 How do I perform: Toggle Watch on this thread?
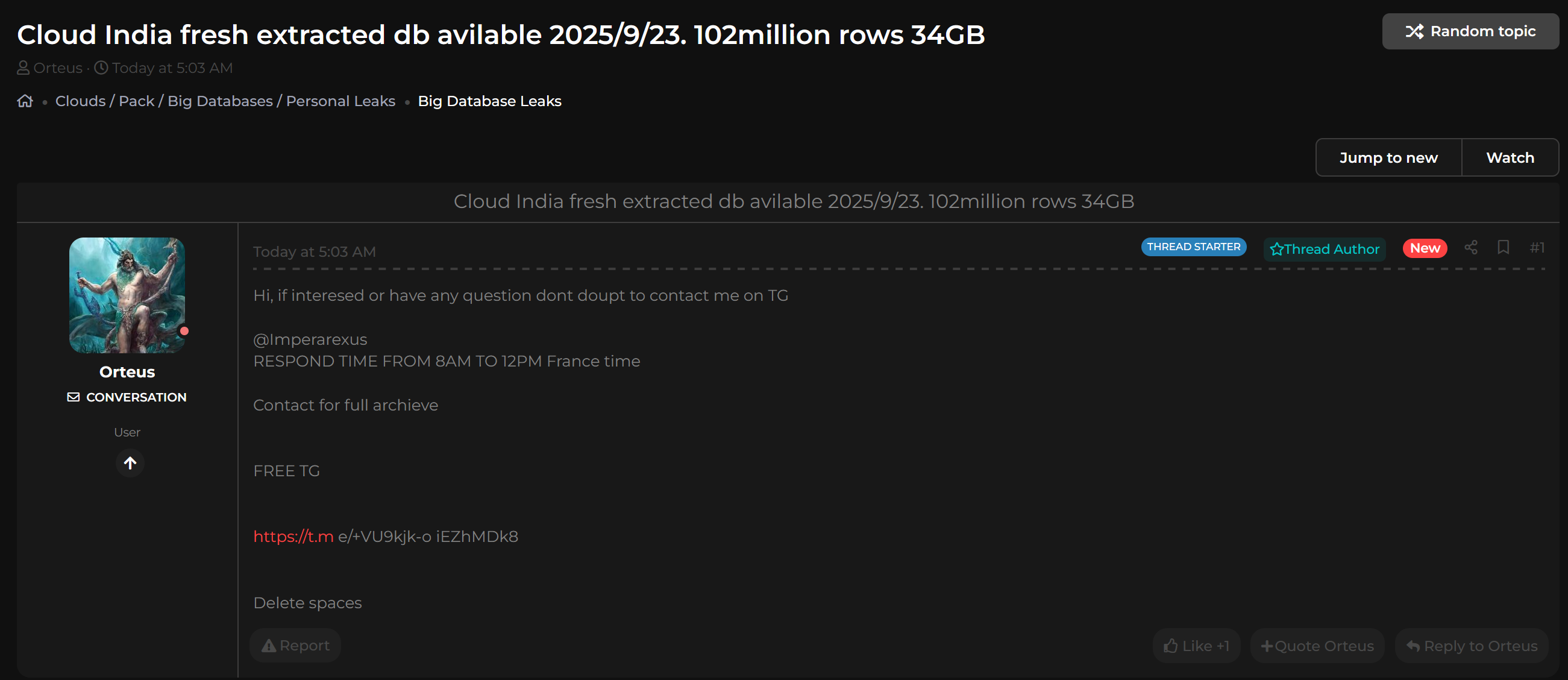click(x=1510, y=158)
